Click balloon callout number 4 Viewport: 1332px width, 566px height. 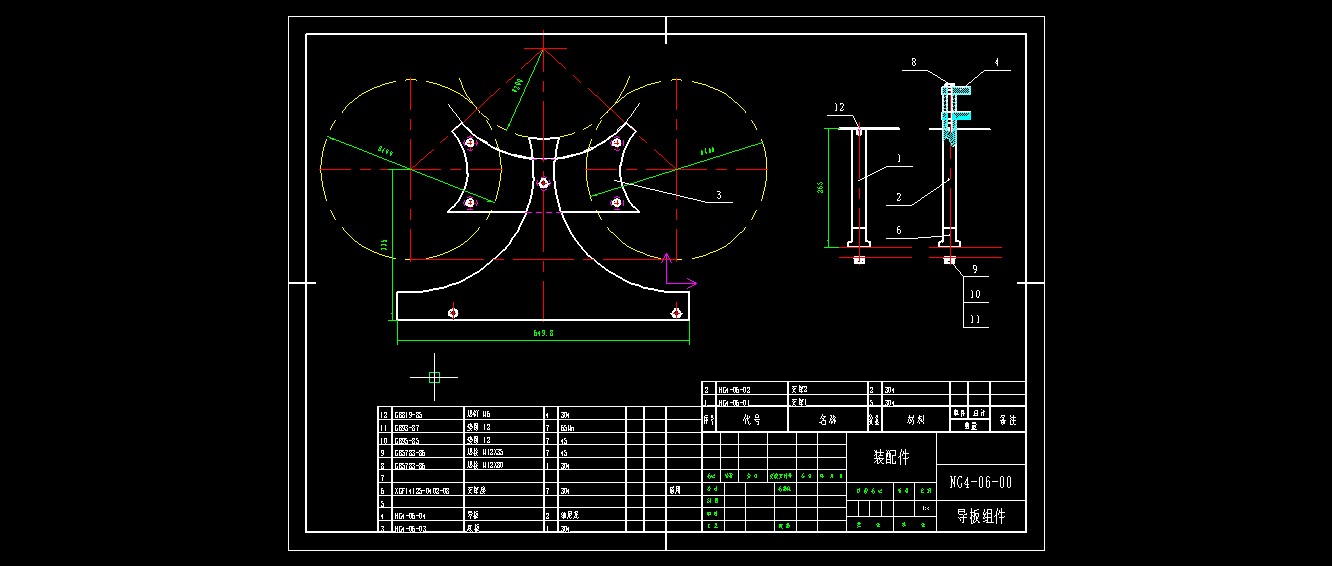[996, 62]
